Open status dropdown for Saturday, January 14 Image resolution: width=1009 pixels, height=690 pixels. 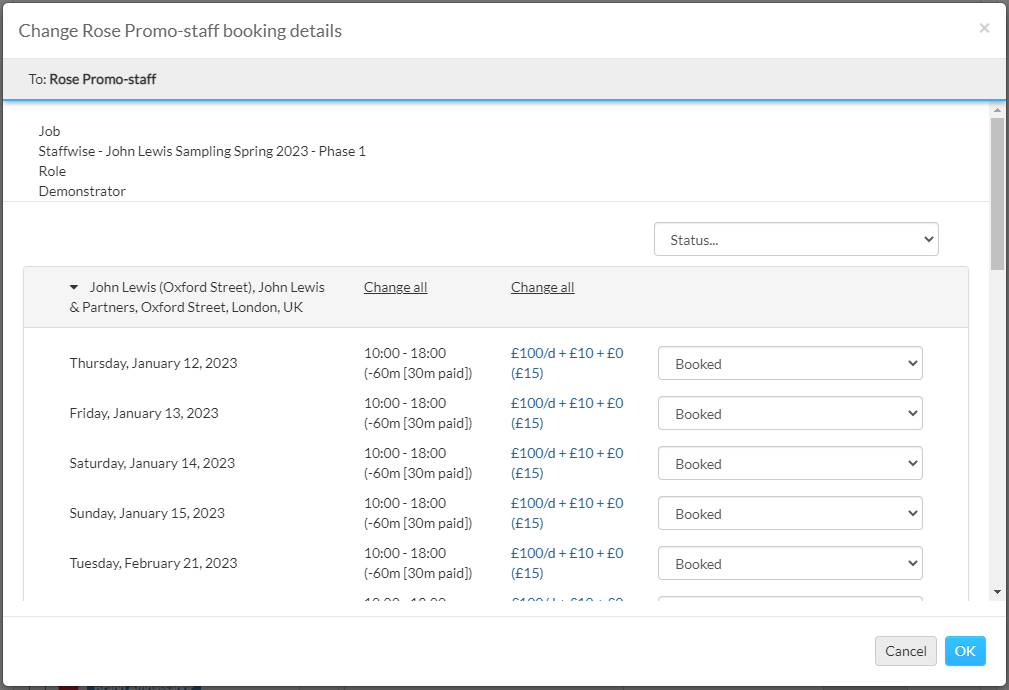790,463
